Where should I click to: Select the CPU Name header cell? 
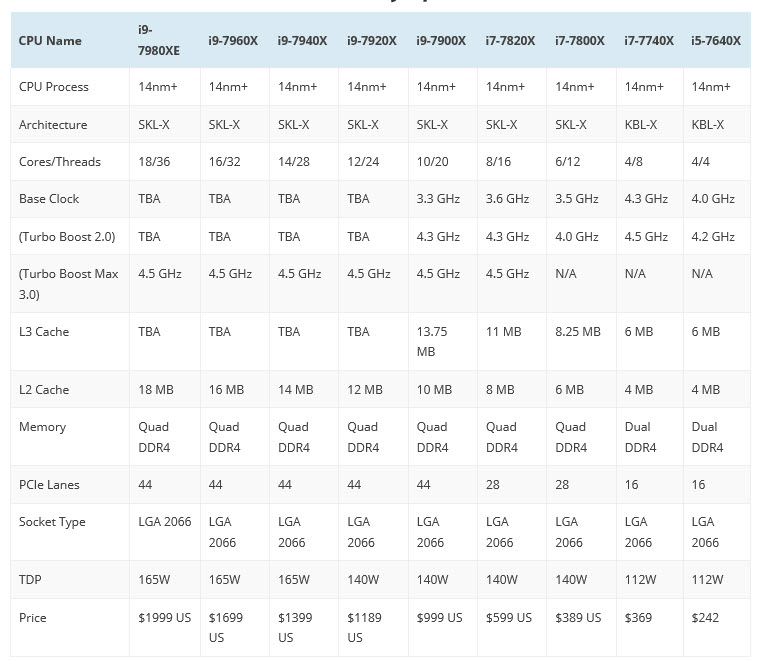tap(50, 41)
